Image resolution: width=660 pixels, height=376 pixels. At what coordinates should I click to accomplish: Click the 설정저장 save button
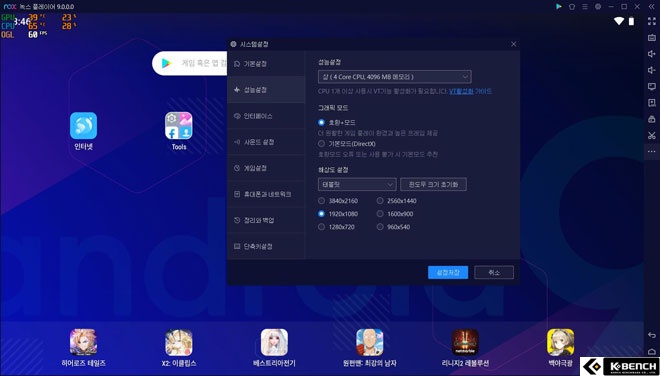pyautogui.click(x=448, y=272)
